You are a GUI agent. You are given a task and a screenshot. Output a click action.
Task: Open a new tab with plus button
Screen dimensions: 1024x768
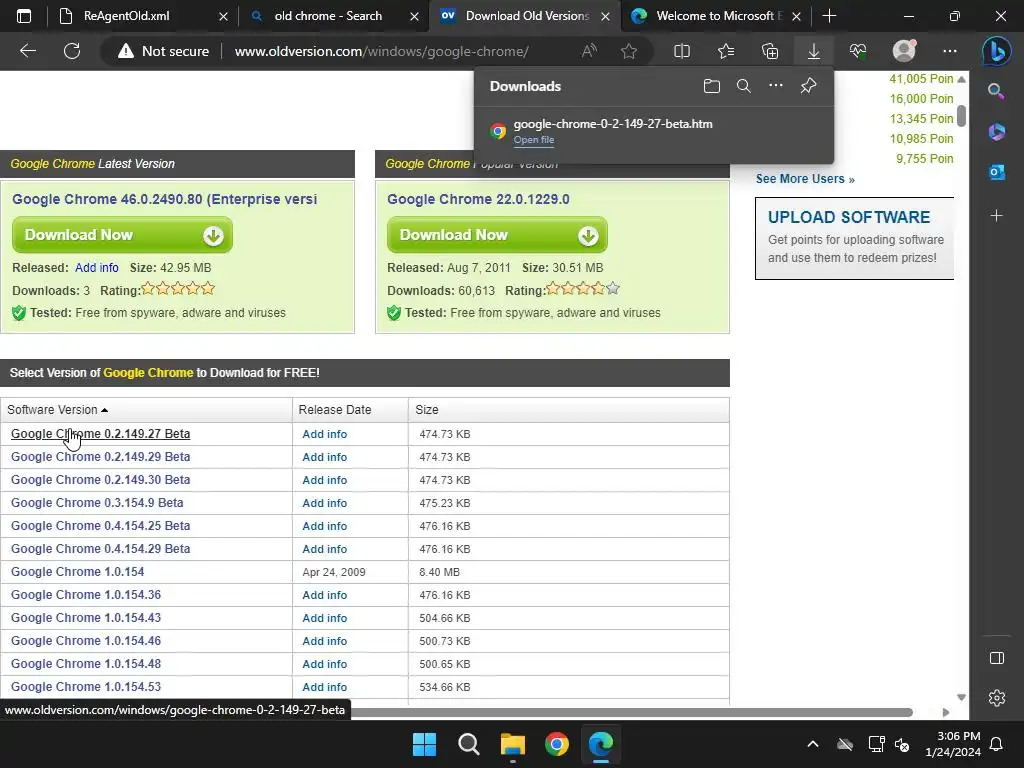pyautogui.click(x=829, y=16)
